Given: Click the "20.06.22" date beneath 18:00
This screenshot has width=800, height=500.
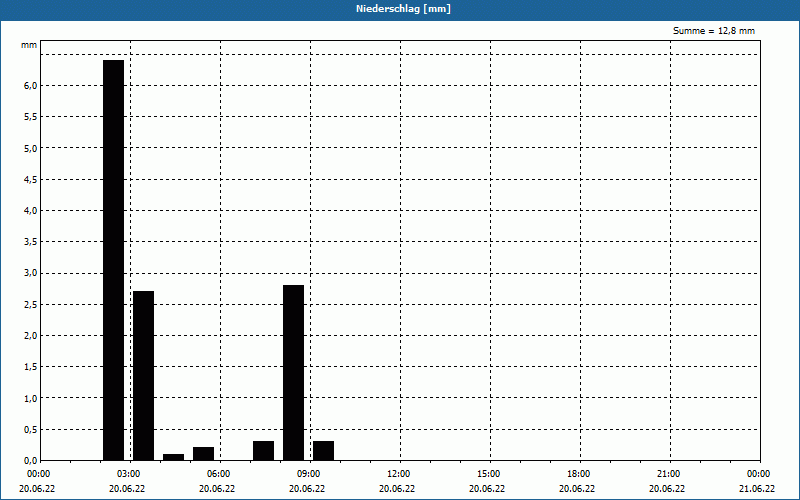Looking at the screenshot, I should (577, 489).
